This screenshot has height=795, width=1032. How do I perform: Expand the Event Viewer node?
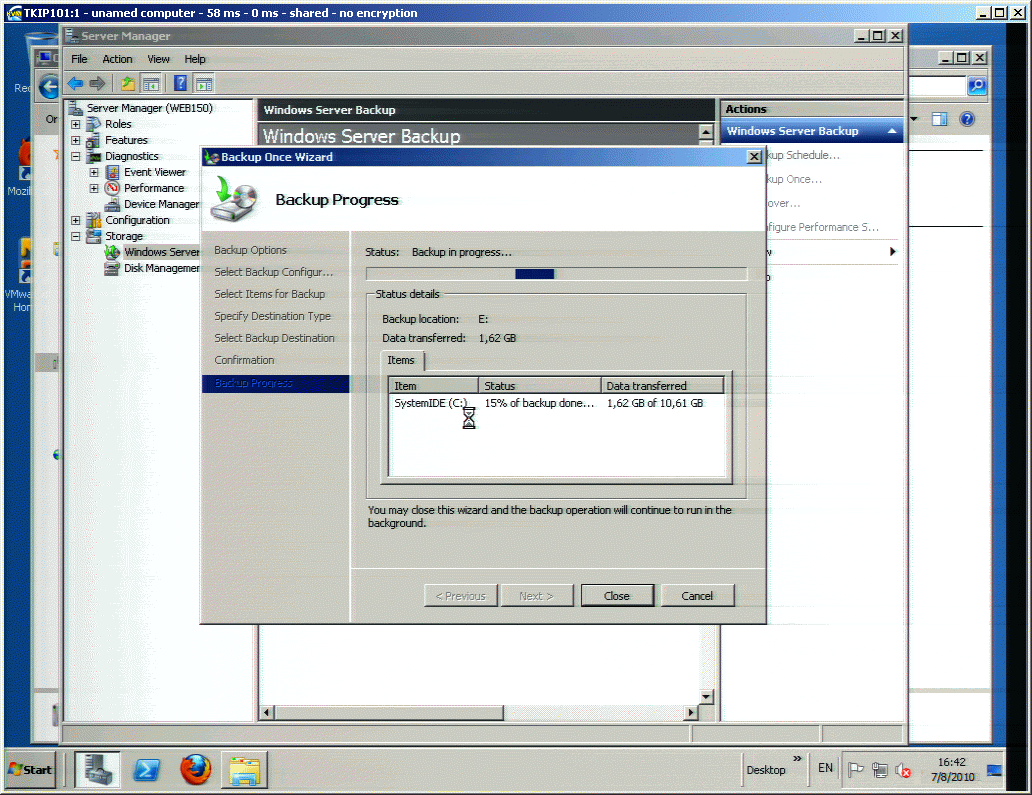pyautogui.click(x=94, y=172)
